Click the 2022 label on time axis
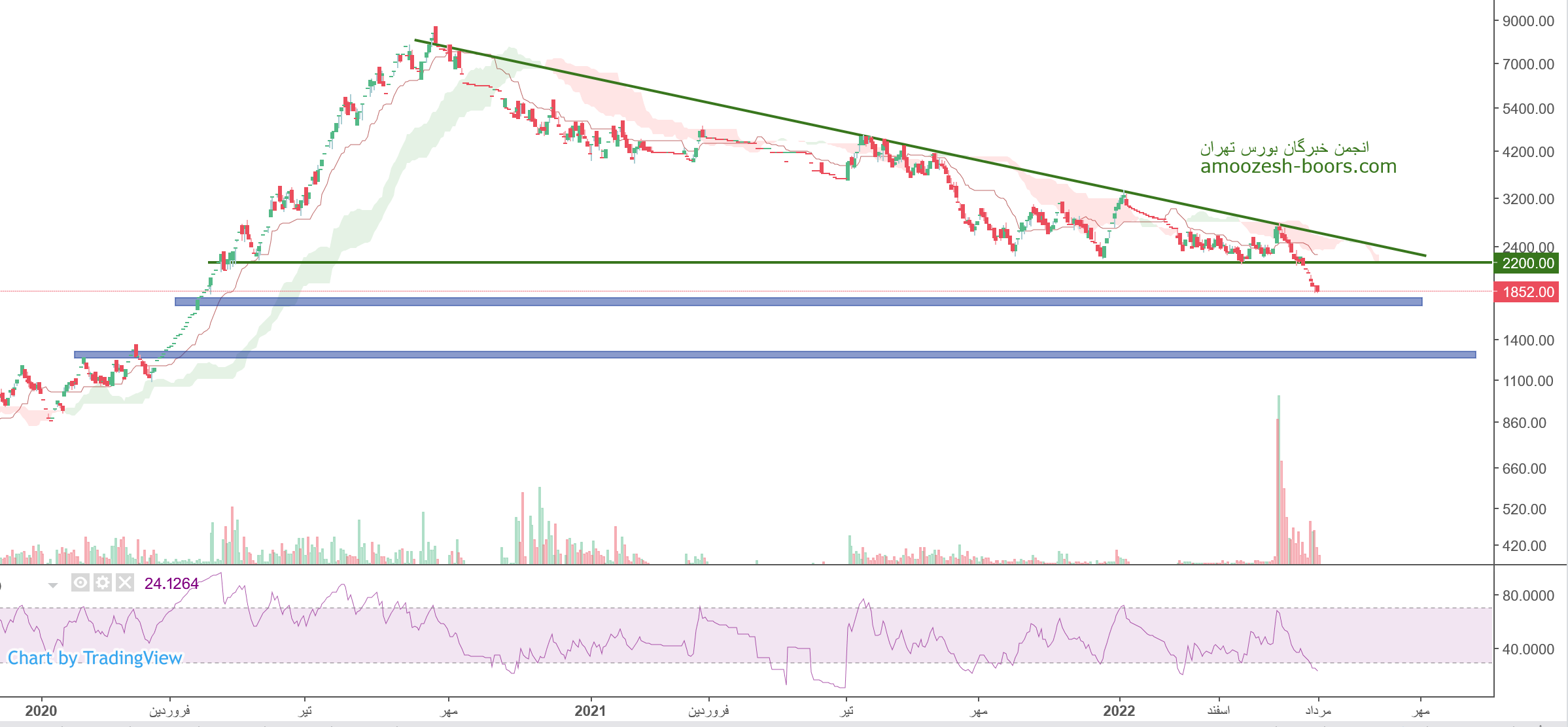The image size is (1568, 727). [x=1119, y=711]
